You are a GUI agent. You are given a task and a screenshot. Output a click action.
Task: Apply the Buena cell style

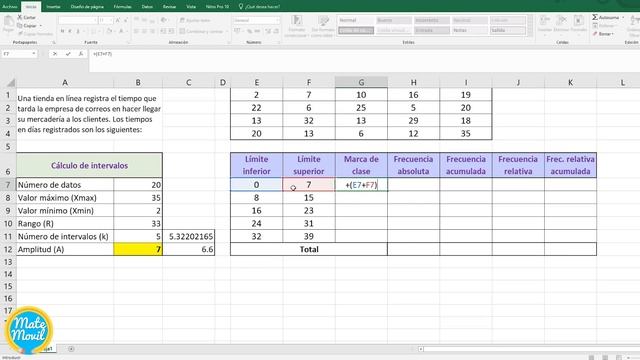(394, 20)
